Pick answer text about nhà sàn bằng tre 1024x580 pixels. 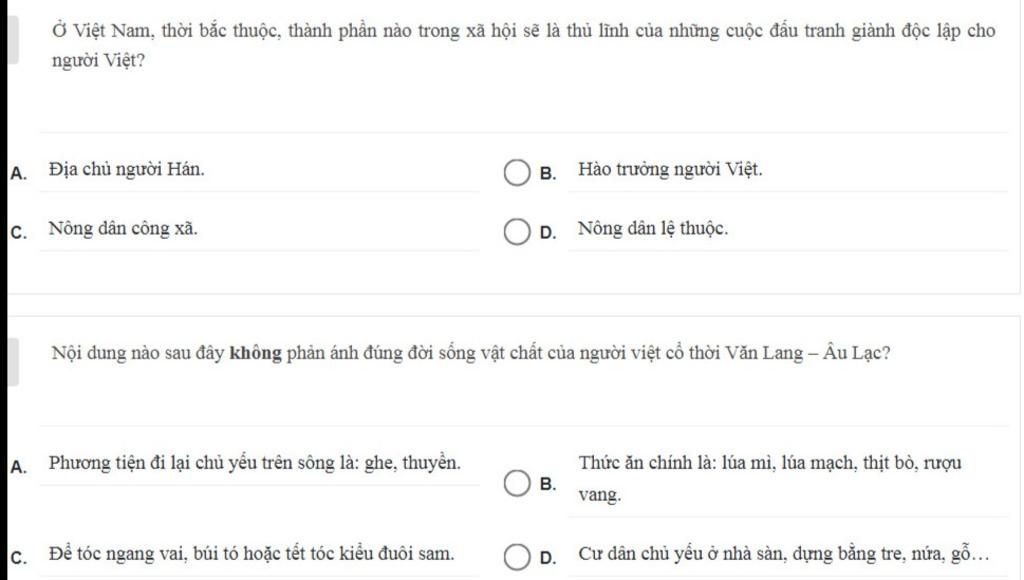784,554
